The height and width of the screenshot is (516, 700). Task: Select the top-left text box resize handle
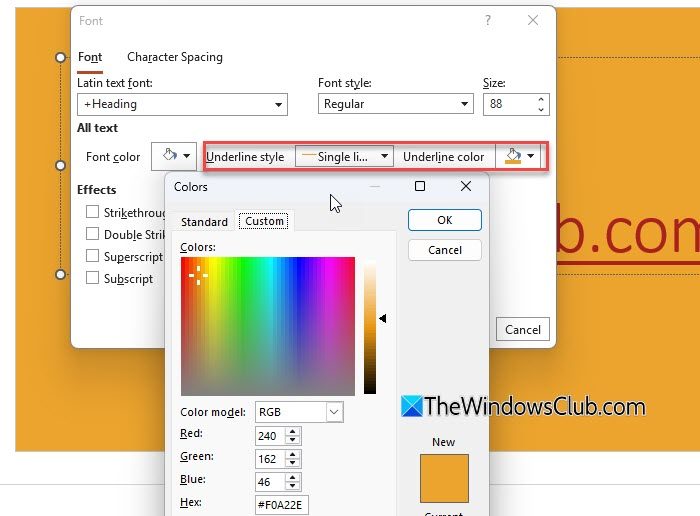tap(60, 57)
